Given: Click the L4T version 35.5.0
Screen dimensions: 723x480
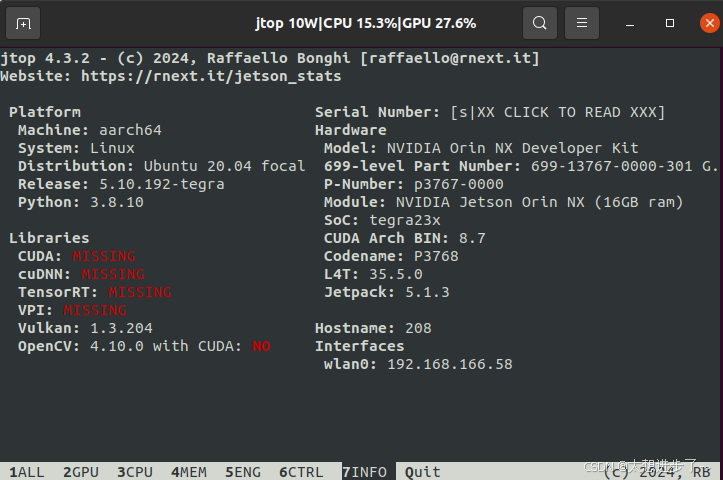Looking at the screenshot, I should [396, 274].
